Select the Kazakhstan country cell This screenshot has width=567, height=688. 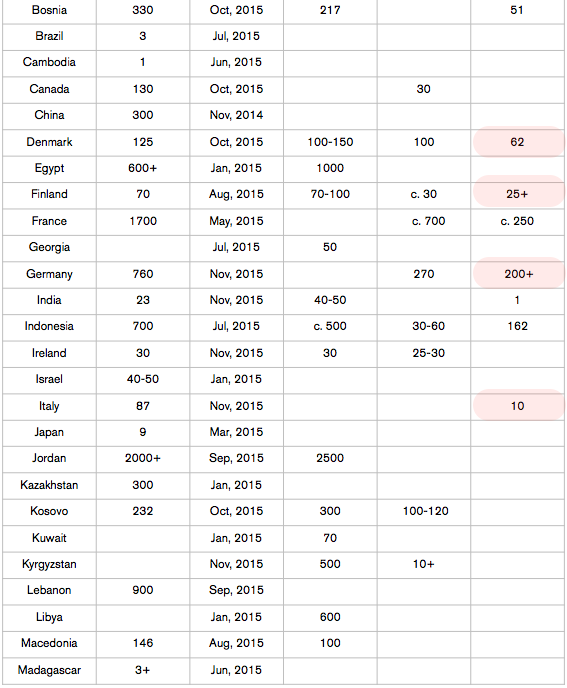click(x=49, y=485)
